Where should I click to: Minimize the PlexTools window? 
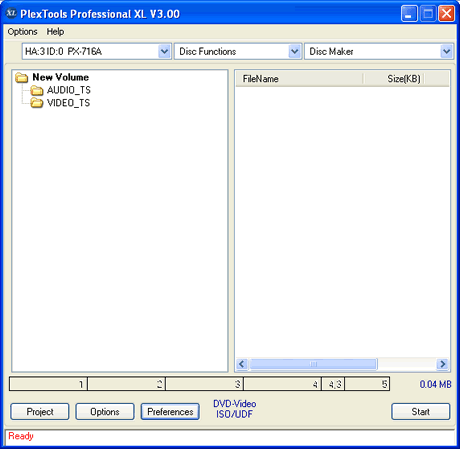coord(409,14)
